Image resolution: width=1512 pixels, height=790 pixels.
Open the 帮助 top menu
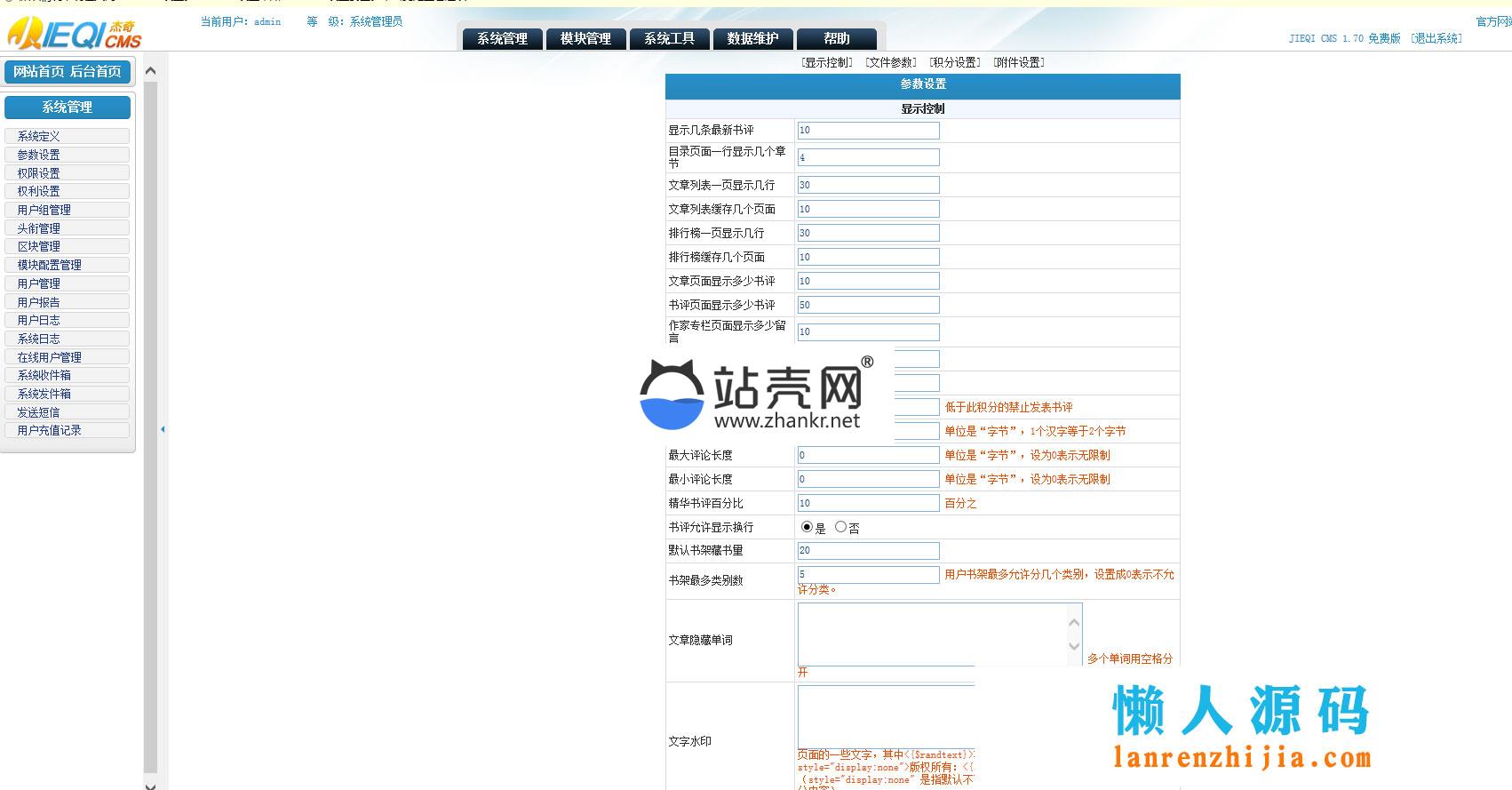pyautogui.click(x=836, y=39)
